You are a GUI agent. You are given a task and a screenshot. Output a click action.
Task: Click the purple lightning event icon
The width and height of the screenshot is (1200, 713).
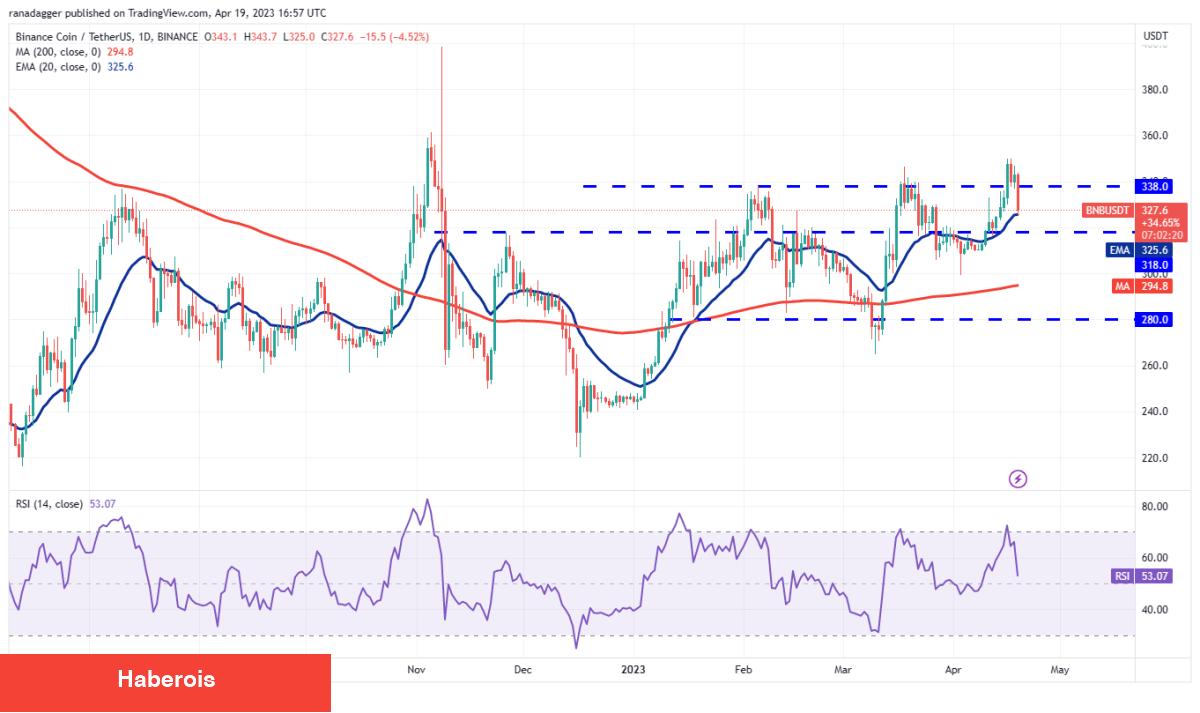(x=1018, y=479)
